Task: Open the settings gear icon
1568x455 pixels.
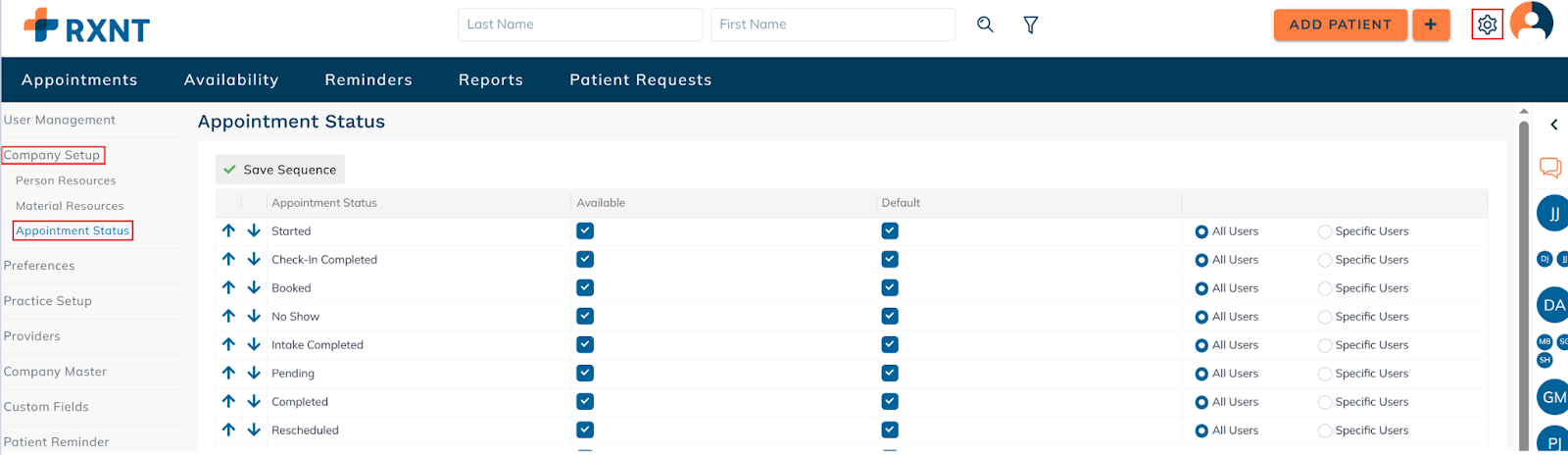Action: click(1487, 25)
